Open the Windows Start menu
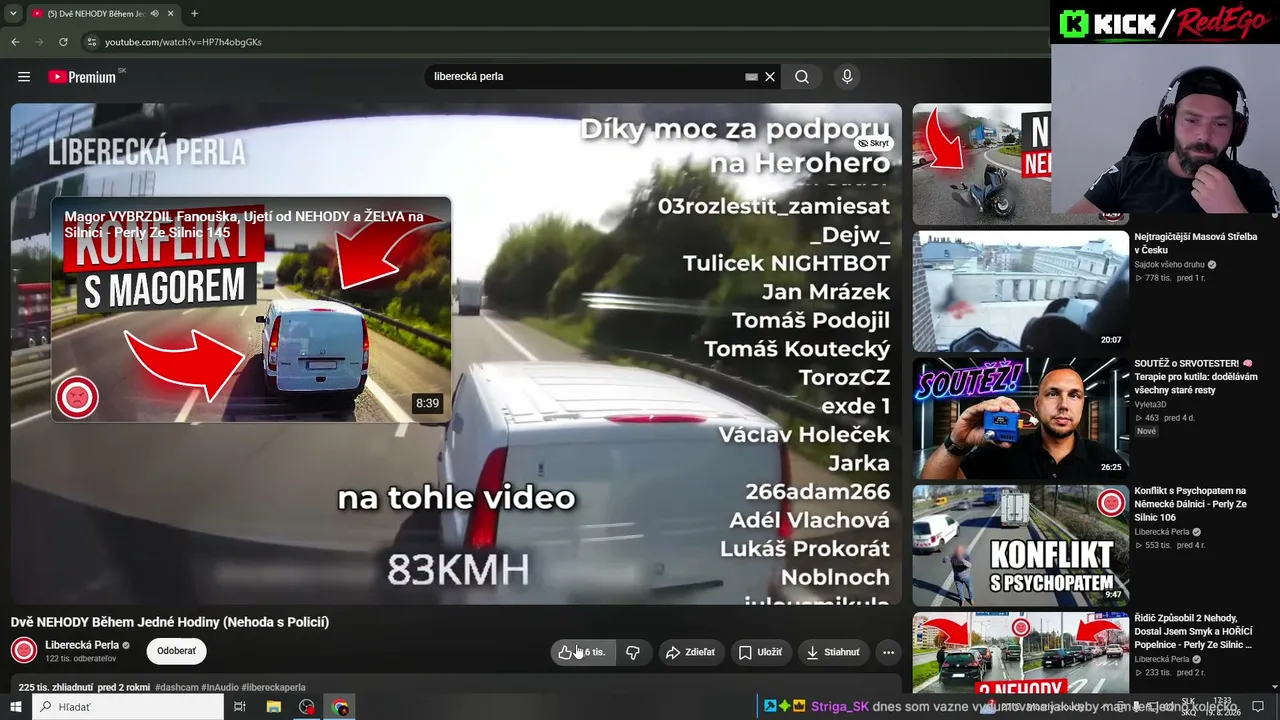Screen dimensions: 1280x720 click(x=15, y=707)
